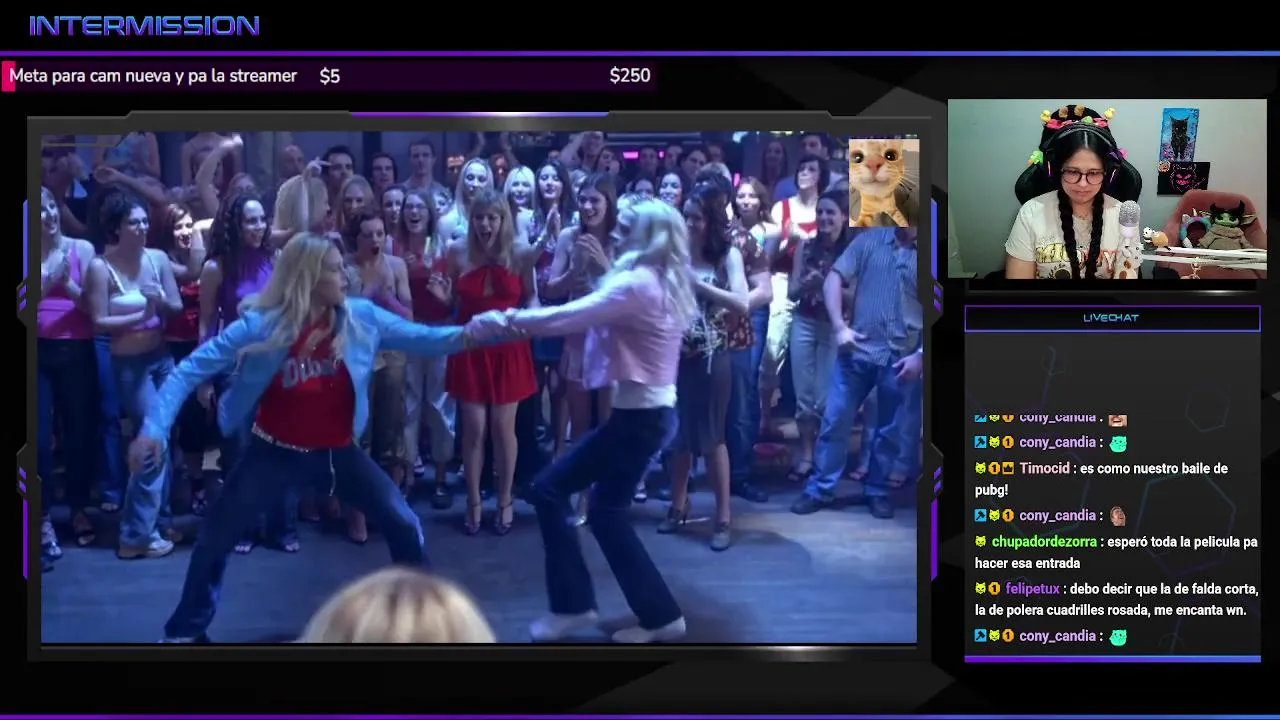Click the teal cat emote above Timocid's message

pyautogui.click(x=1118, y=442)
